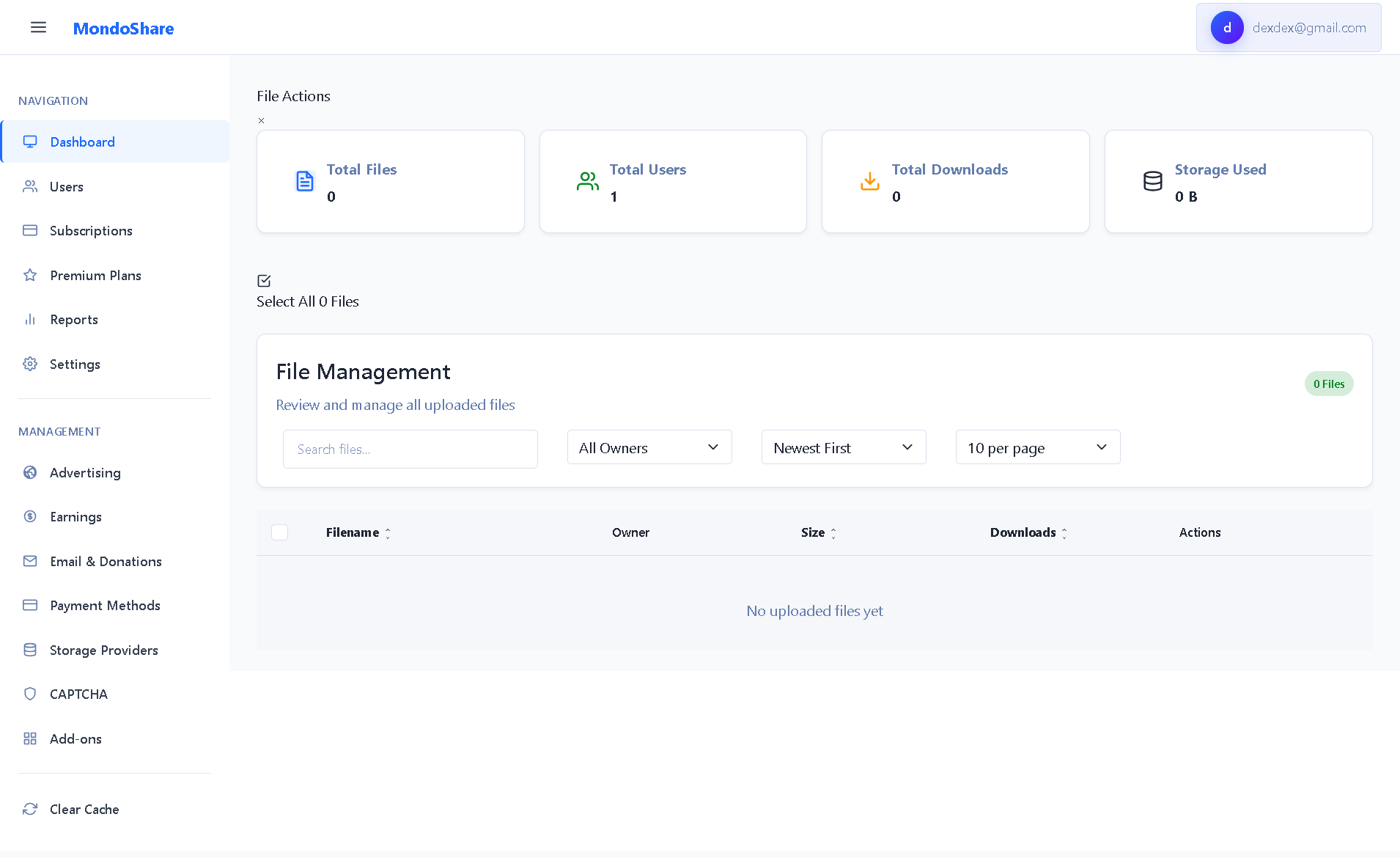Sort table by Filename column
Viewport: 1400px width, 858px height.
(x=358, y=532)
